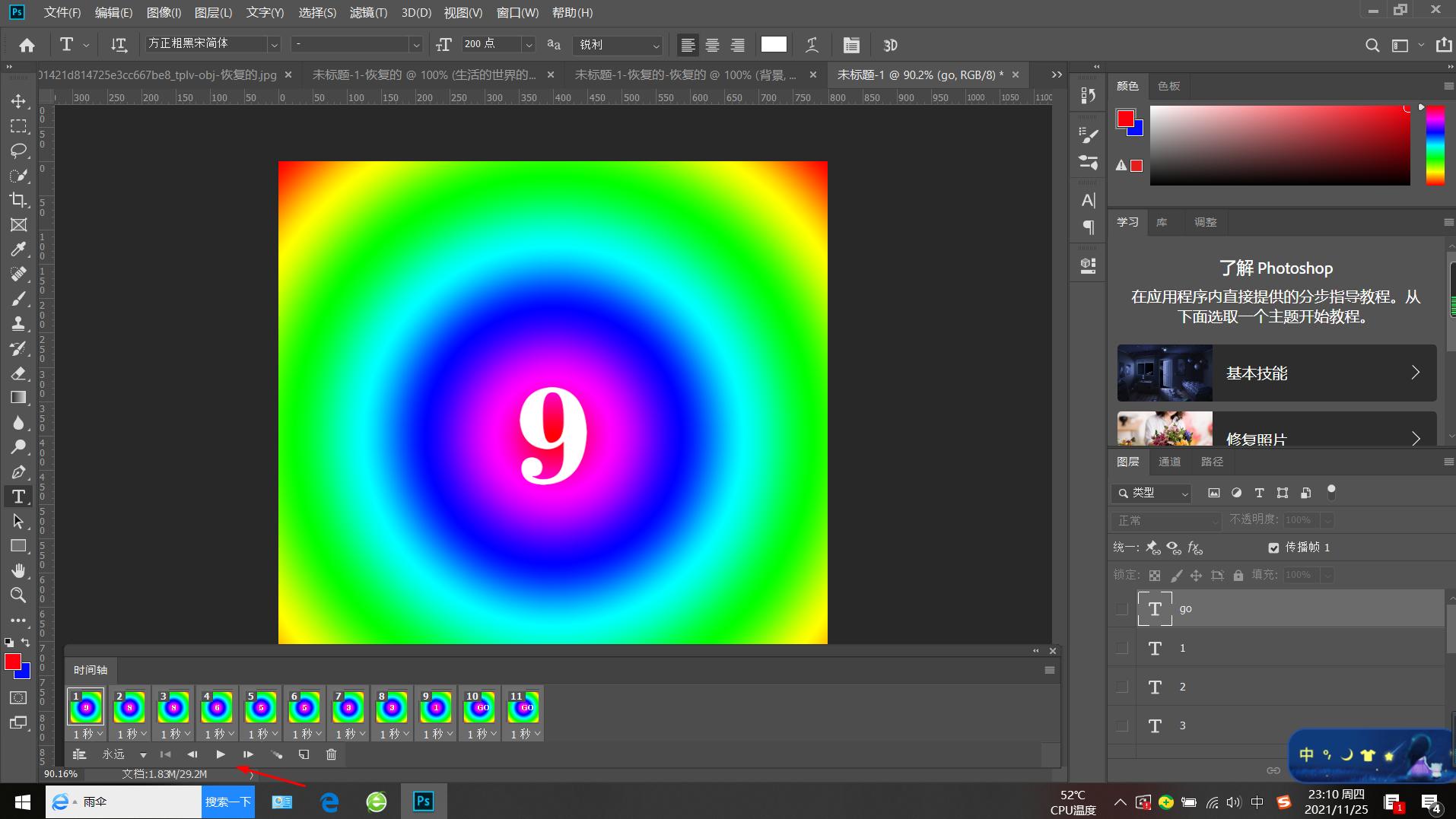The height and width of the screenshot is (819, 1456).
Task: Open the 滤镜(T) menu
Action: click(368, 13)
